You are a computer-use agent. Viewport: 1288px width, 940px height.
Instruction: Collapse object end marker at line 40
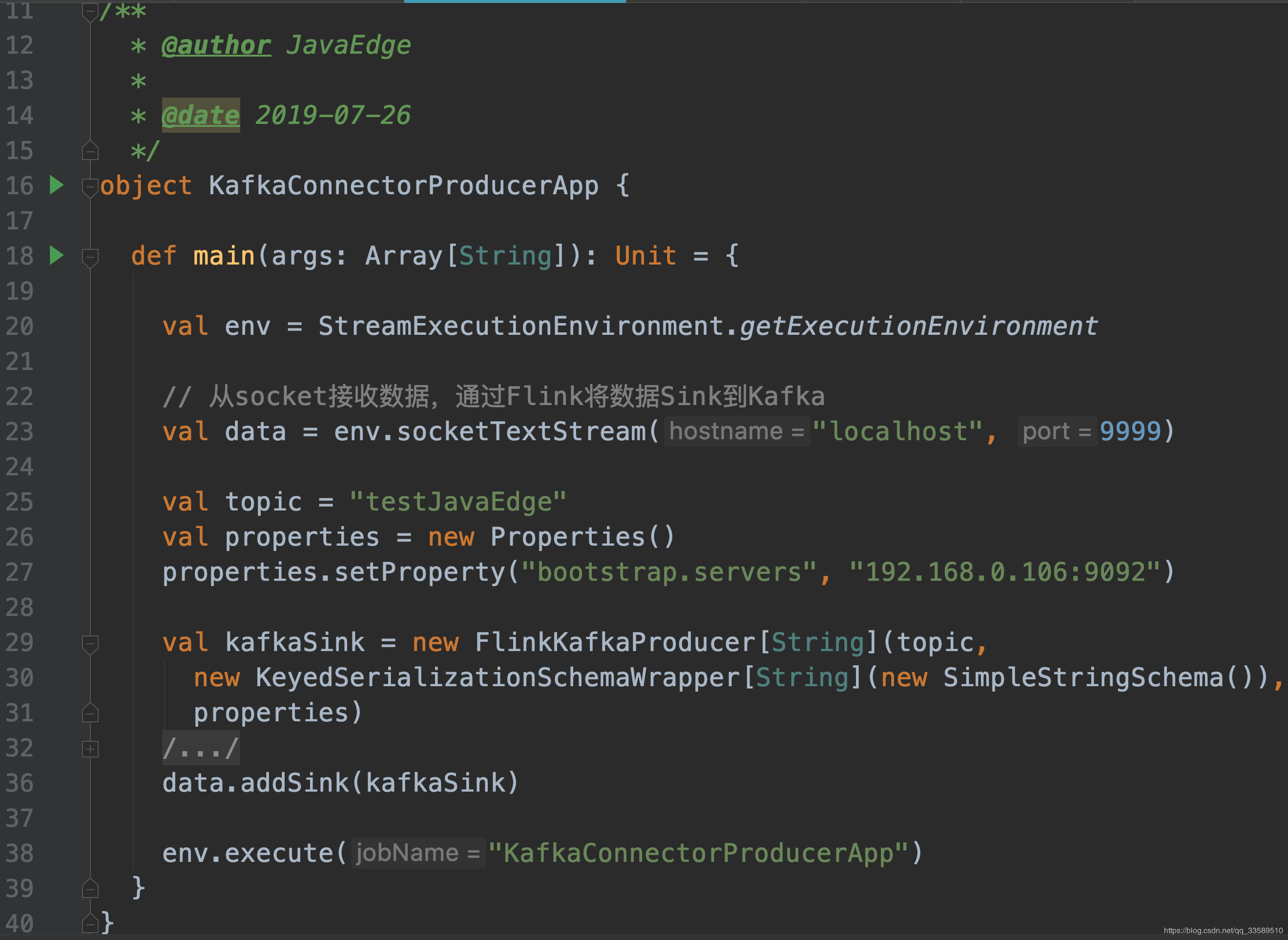(x=90, y=923)
